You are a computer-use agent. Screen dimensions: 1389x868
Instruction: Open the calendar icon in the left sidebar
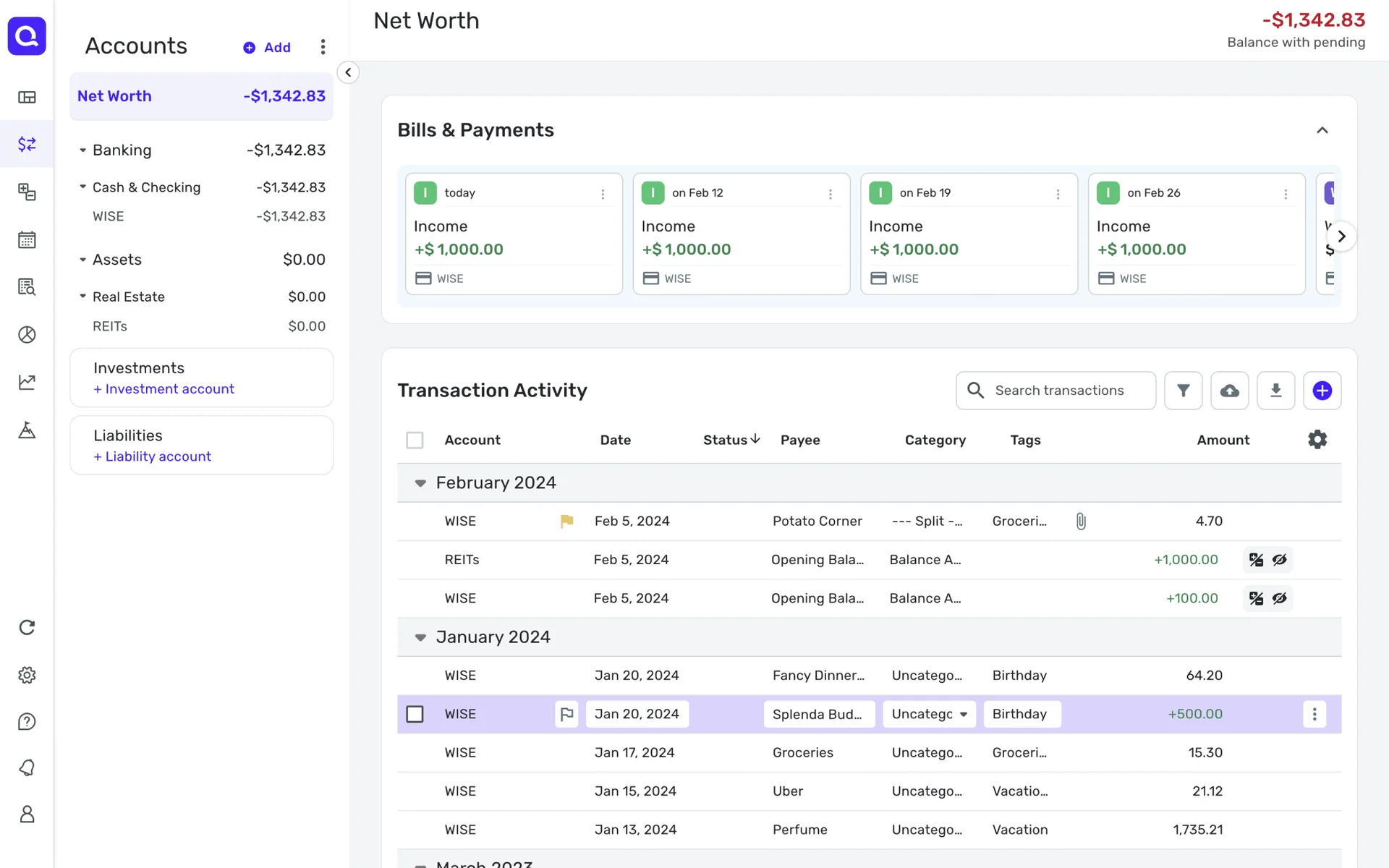27,239
